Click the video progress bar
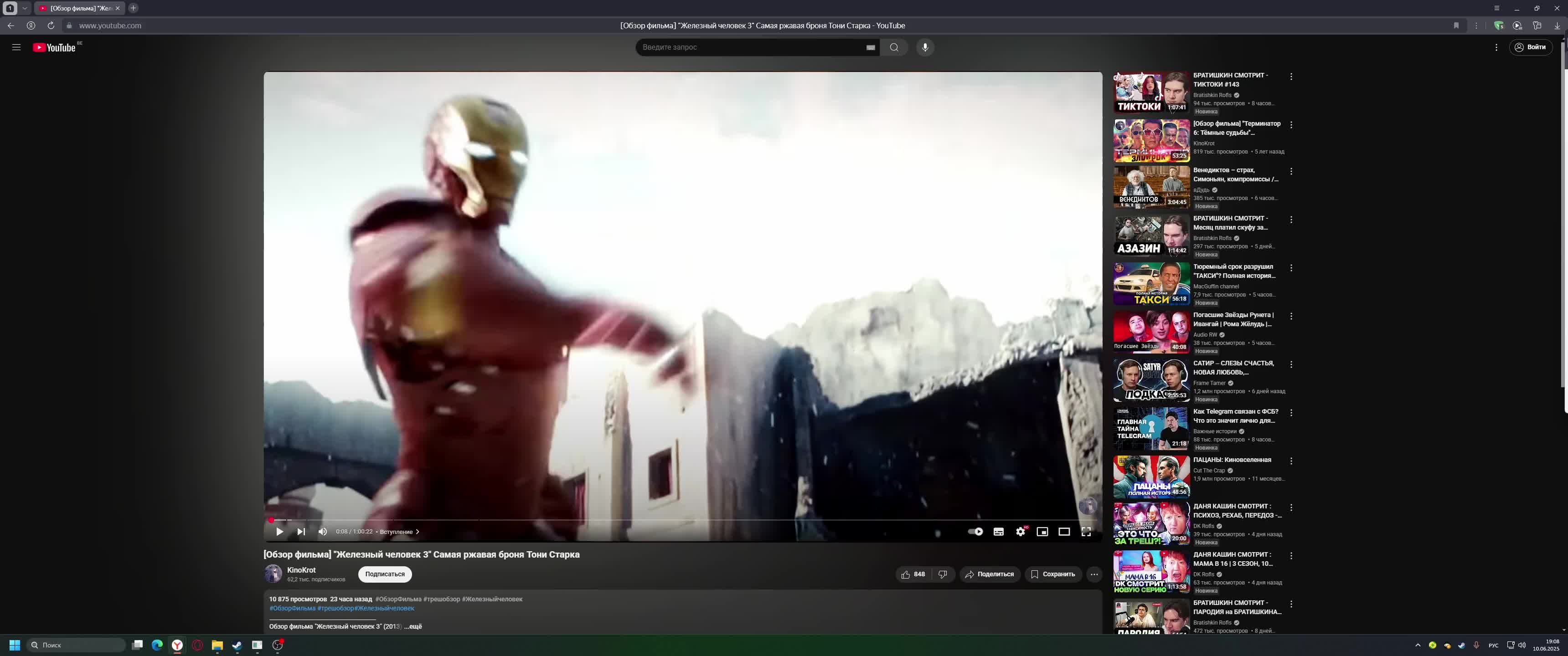The width and height of the screenshot is (1568, 656). click(670, 520)
